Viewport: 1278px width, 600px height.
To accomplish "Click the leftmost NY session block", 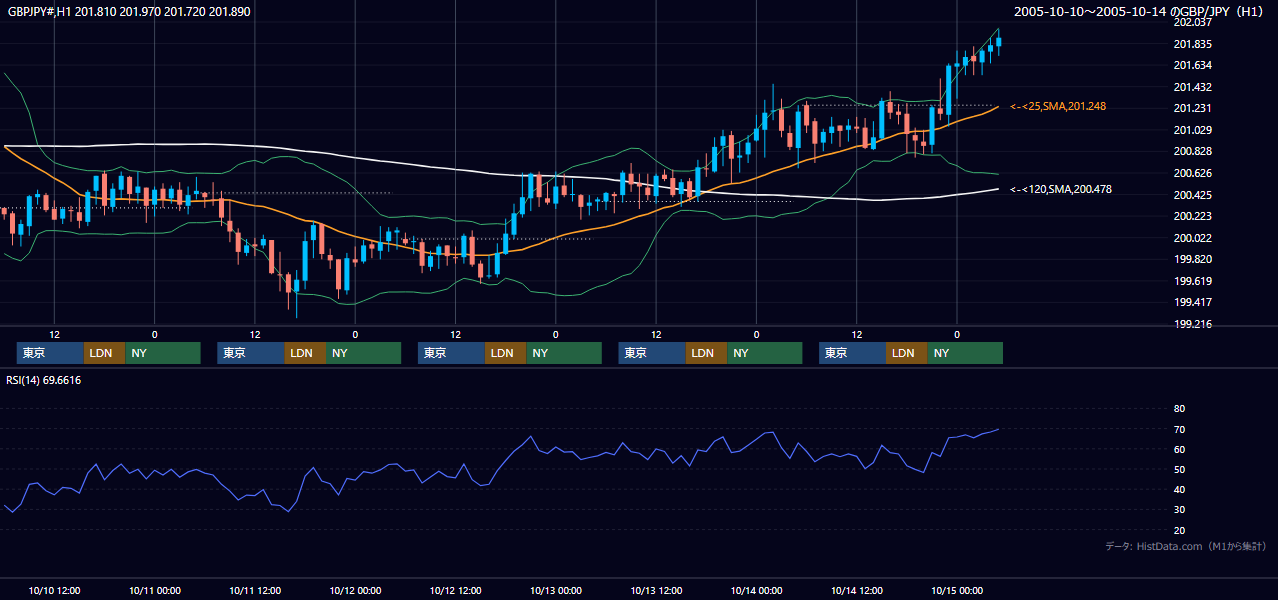I will coord(163,353).
